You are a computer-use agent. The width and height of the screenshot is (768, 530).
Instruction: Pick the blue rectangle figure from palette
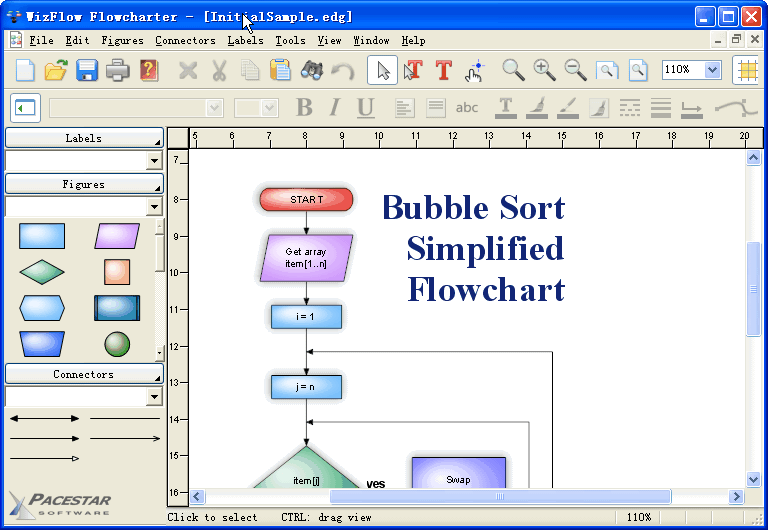pos(42,236)
